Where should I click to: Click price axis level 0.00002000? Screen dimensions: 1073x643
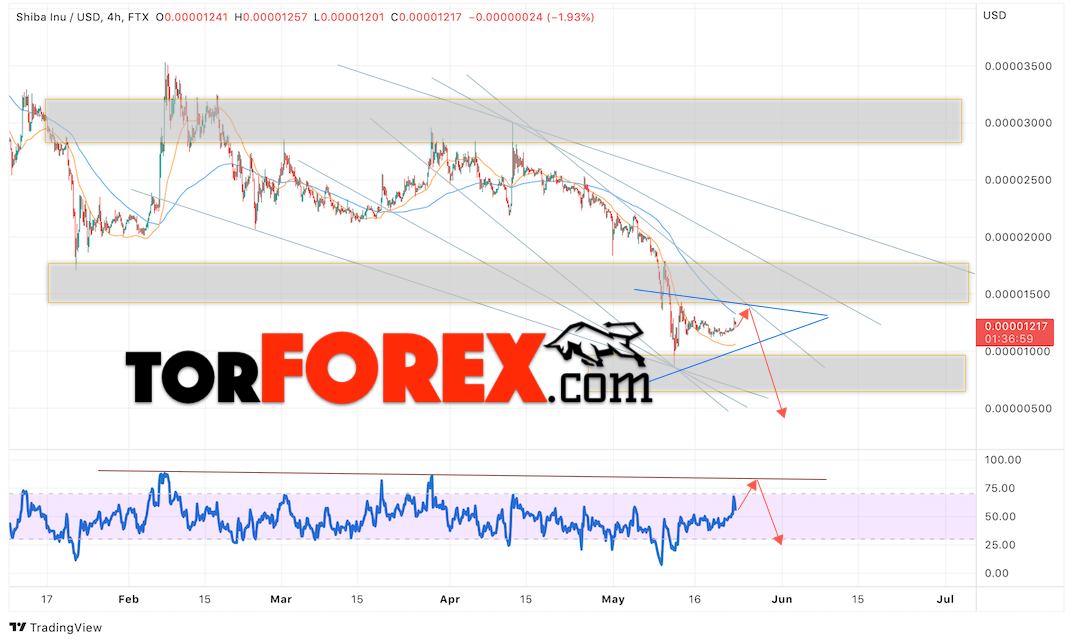coord(1018,237)
